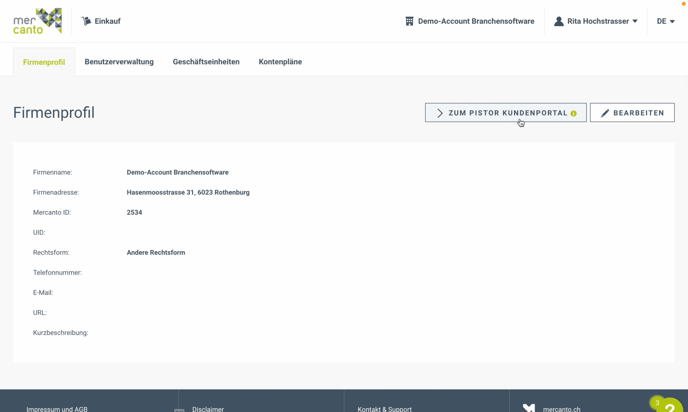688x412 pixels.
Task: Click the Telefonnummer label
Action: (x=57, y=272)
